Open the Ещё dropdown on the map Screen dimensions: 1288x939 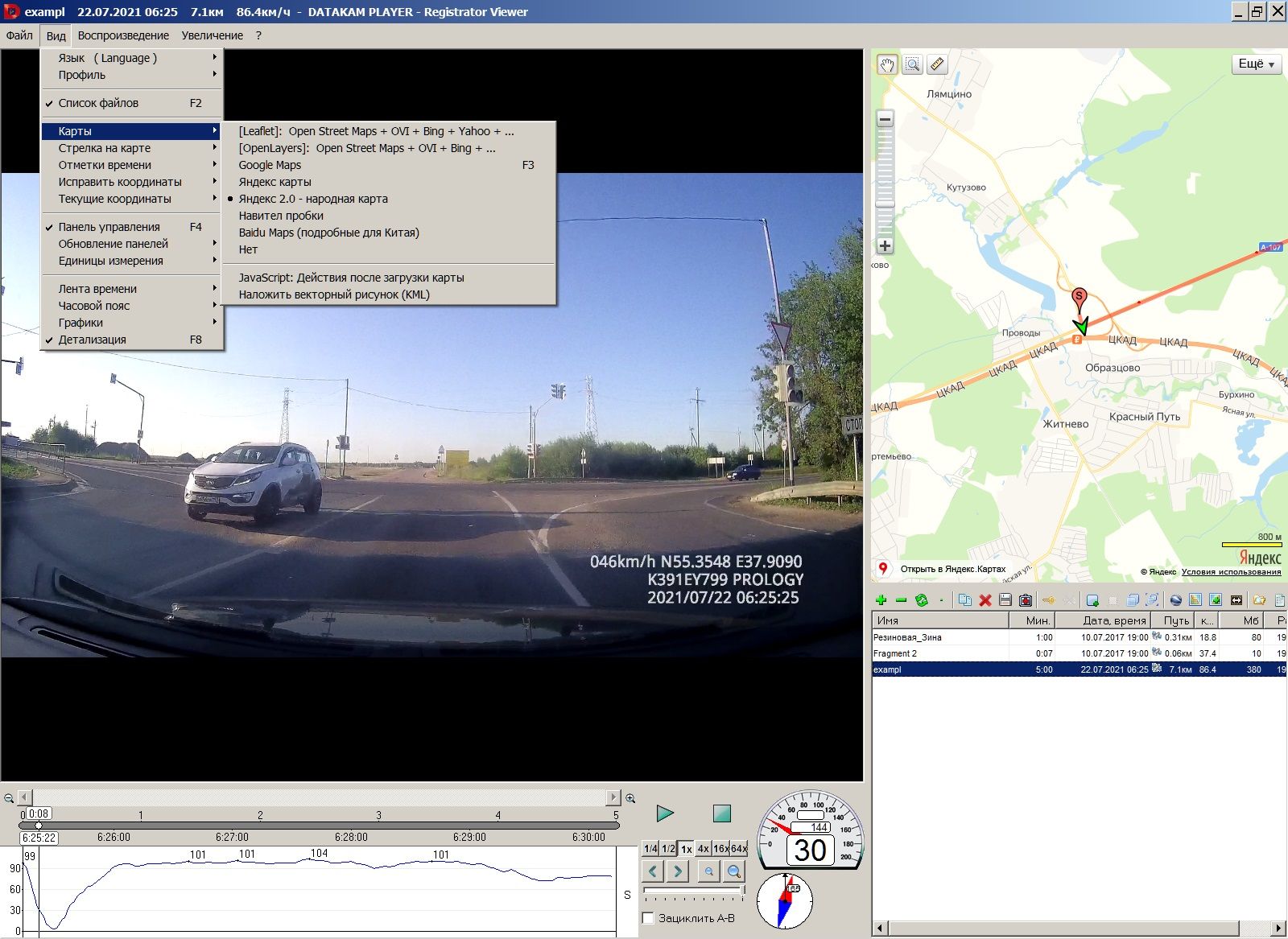(x=1256, y=64)
